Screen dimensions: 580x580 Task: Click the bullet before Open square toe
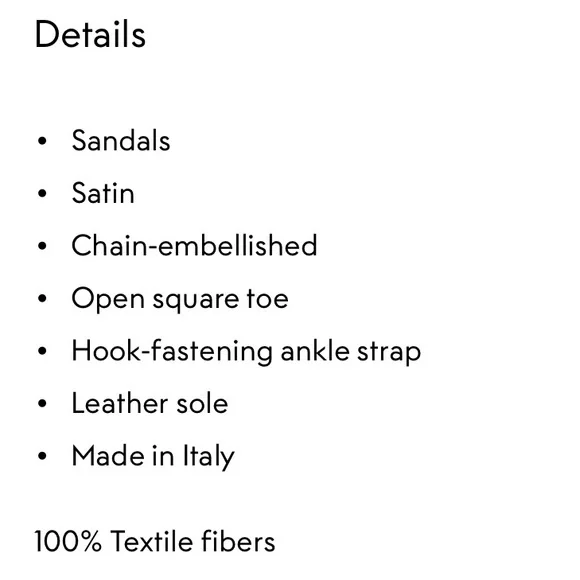[x=42, y=298]
